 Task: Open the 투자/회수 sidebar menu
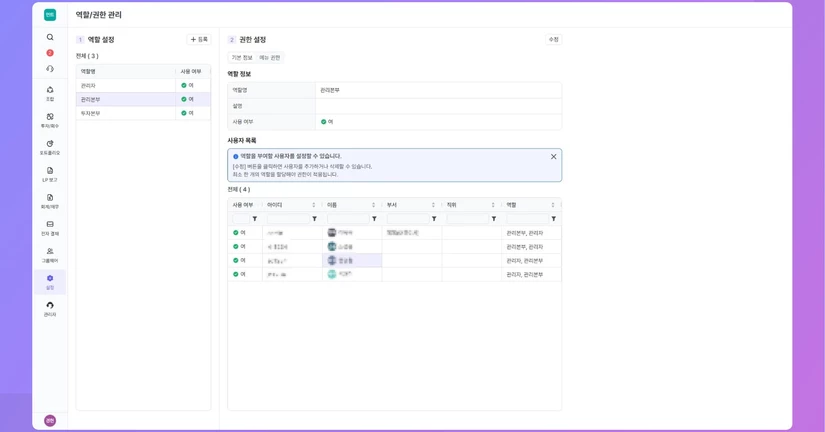50,120
